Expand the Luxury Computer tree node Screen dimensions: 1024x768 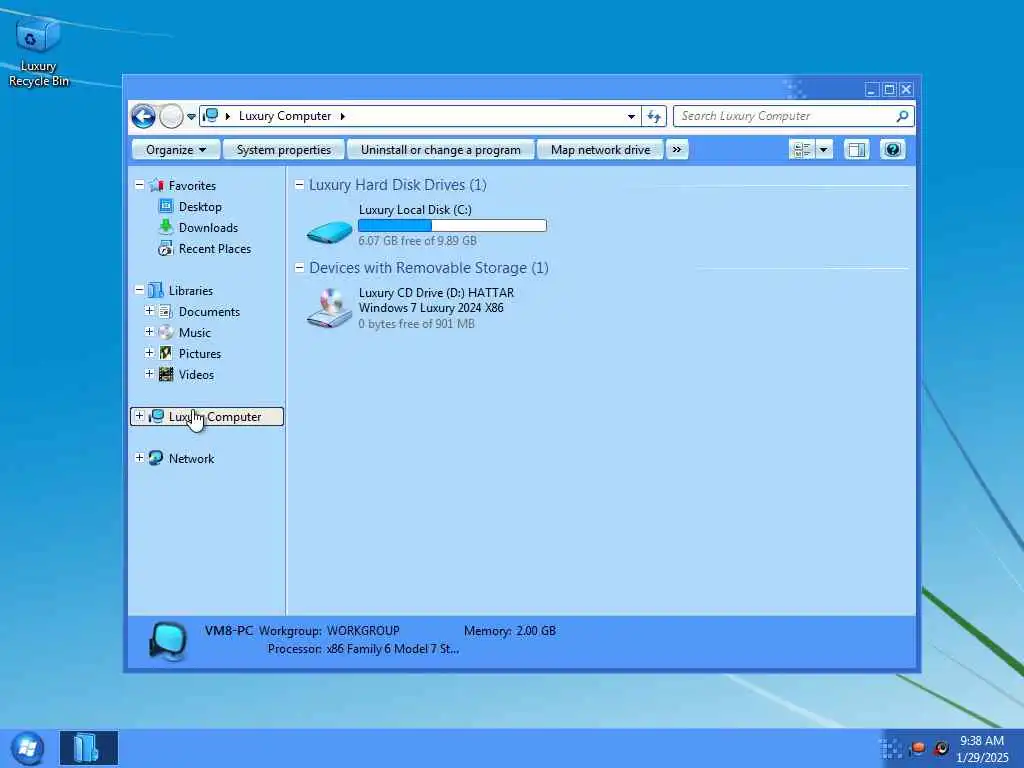click(139, 415)
